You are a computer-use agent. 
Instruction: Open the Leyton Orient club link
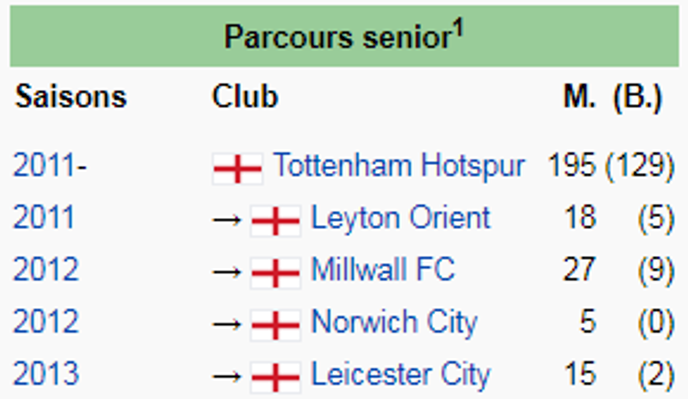click(x=401, y=219)
